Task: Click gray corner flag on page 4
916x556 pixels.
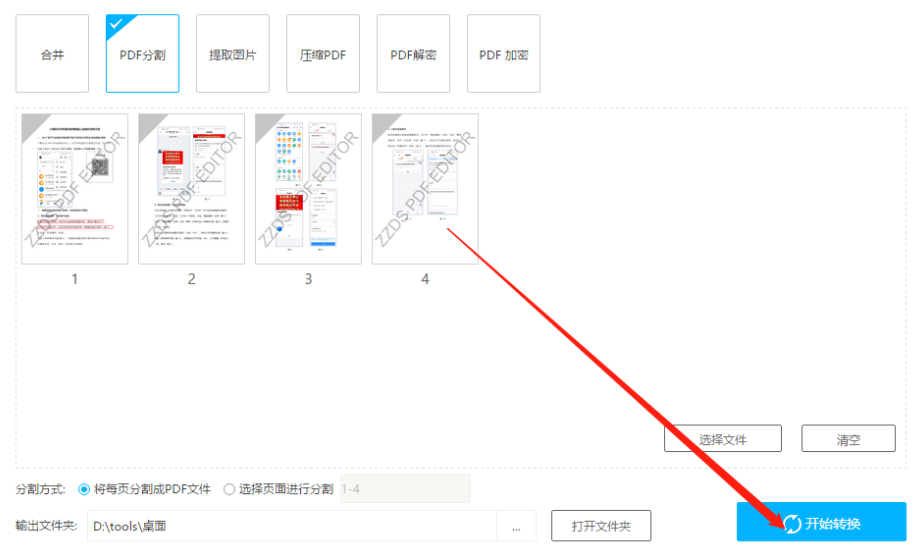Action: (385, 126)
